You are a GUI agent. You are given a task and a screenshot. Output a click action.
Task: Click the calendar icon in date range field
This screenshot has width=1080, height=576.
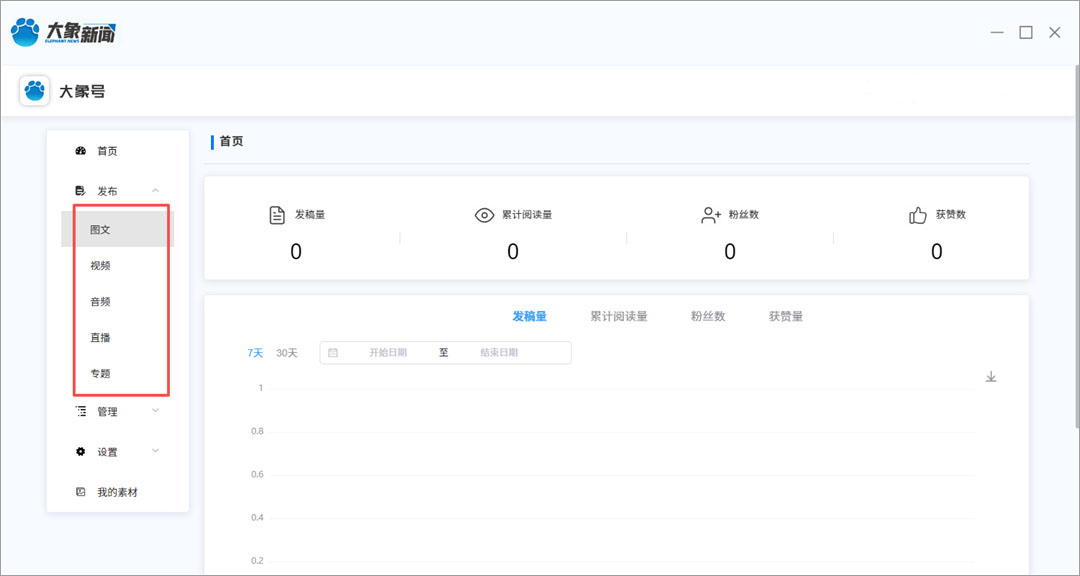click(x=333, y=353)
